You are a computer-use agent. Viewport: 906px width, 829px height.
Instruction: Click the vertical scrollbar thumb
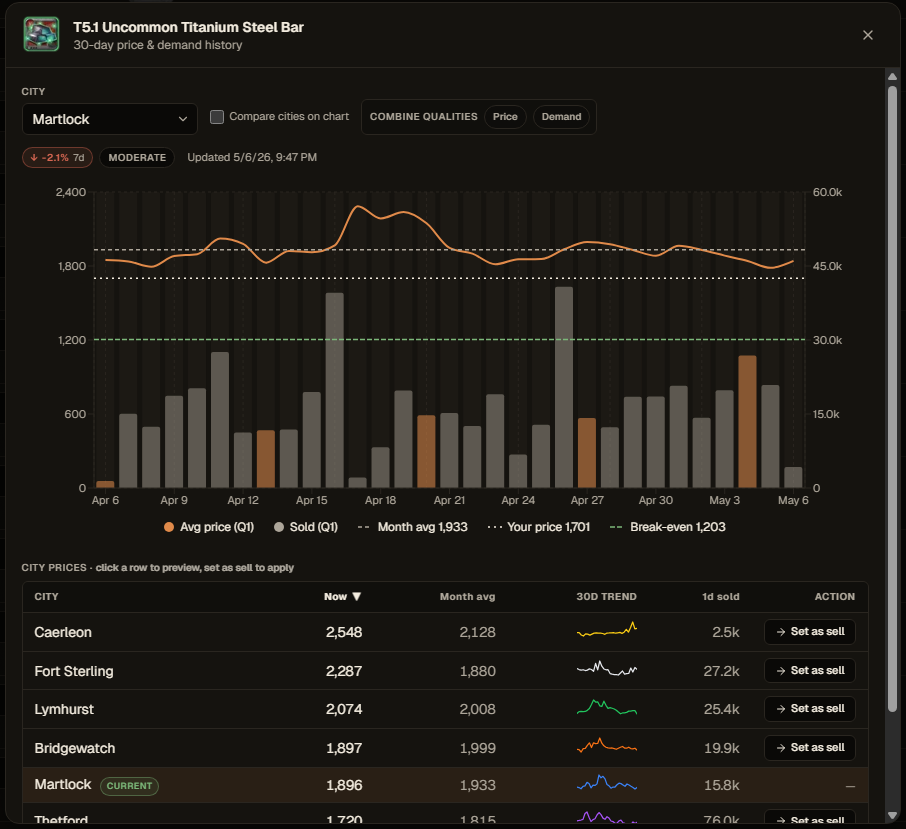pos(892,399)
